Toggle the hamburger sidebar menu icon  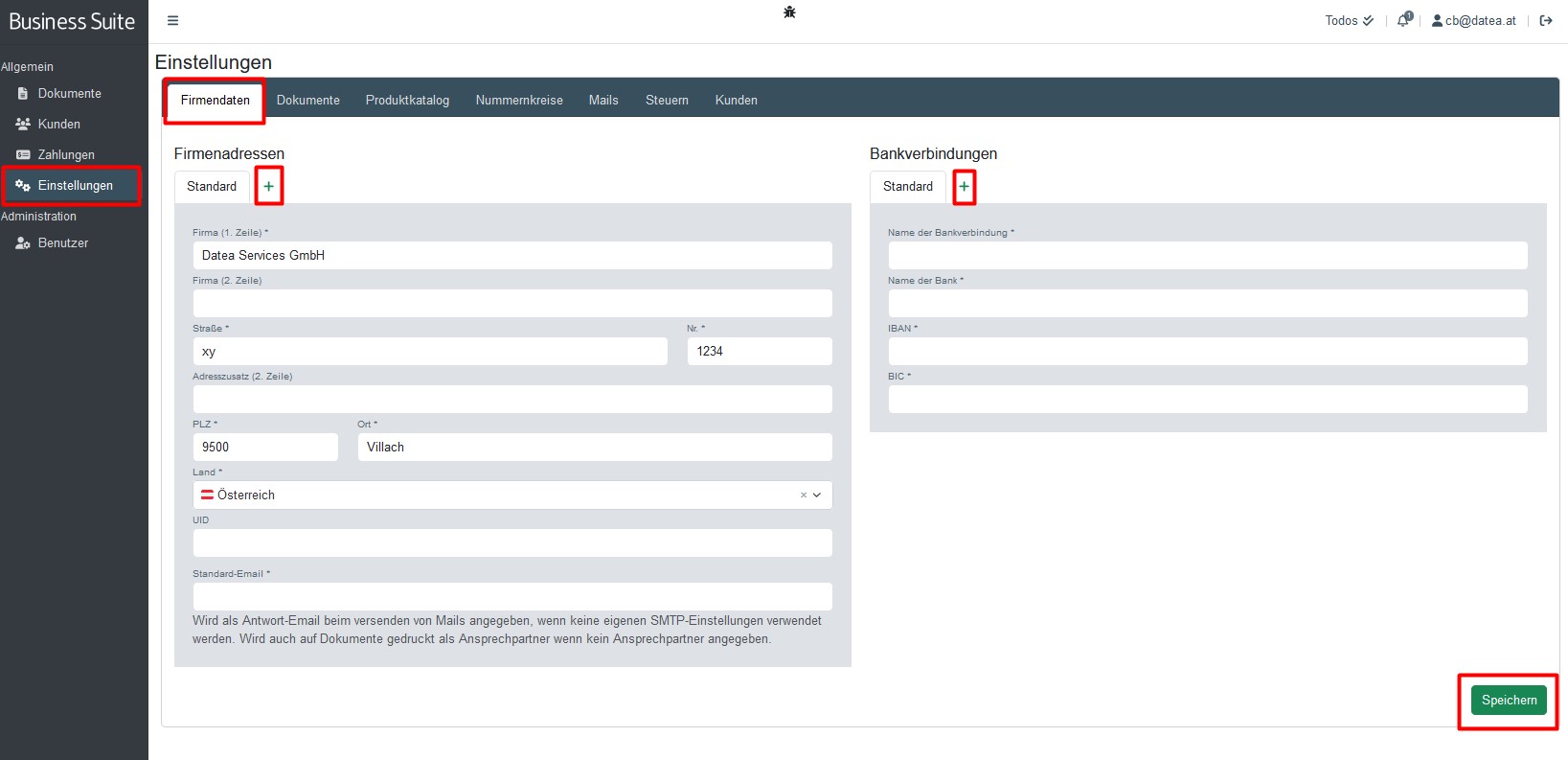pos(172,20)
